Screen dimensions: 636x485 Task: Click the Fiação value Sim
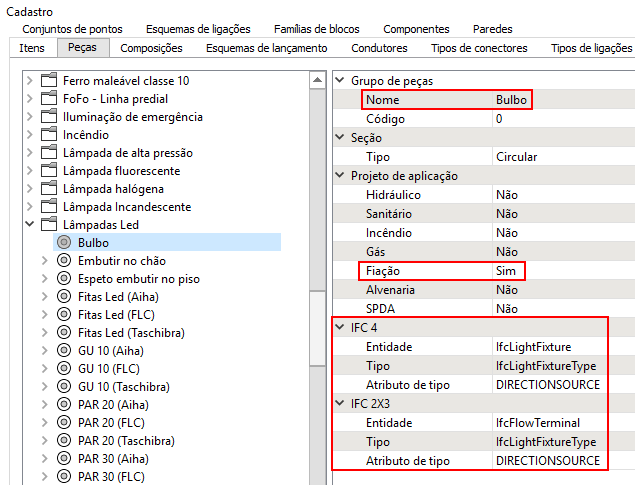(x=508, y=271)
